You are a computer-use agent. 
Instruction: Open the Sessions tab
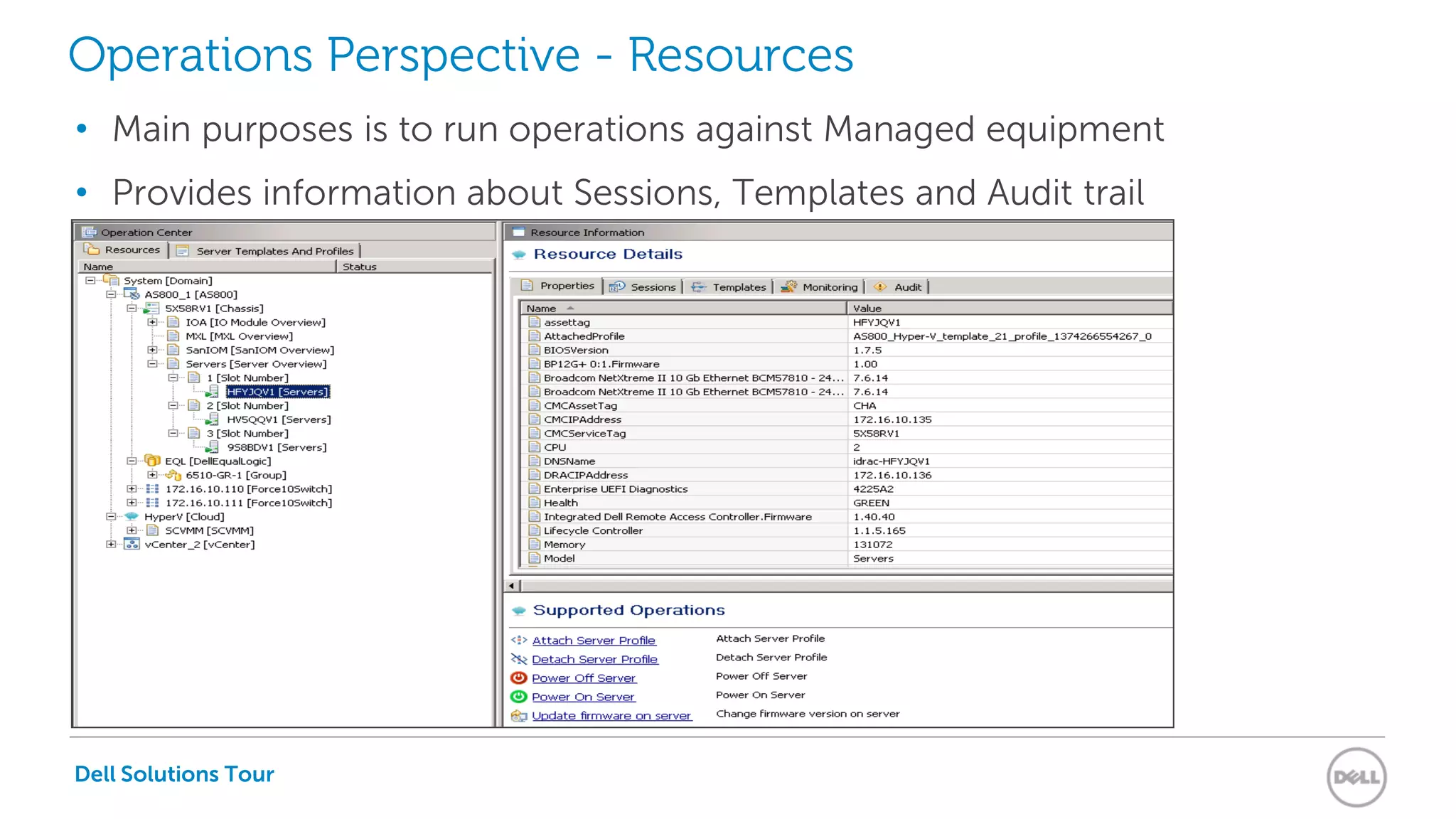click(x=643, y=287)
